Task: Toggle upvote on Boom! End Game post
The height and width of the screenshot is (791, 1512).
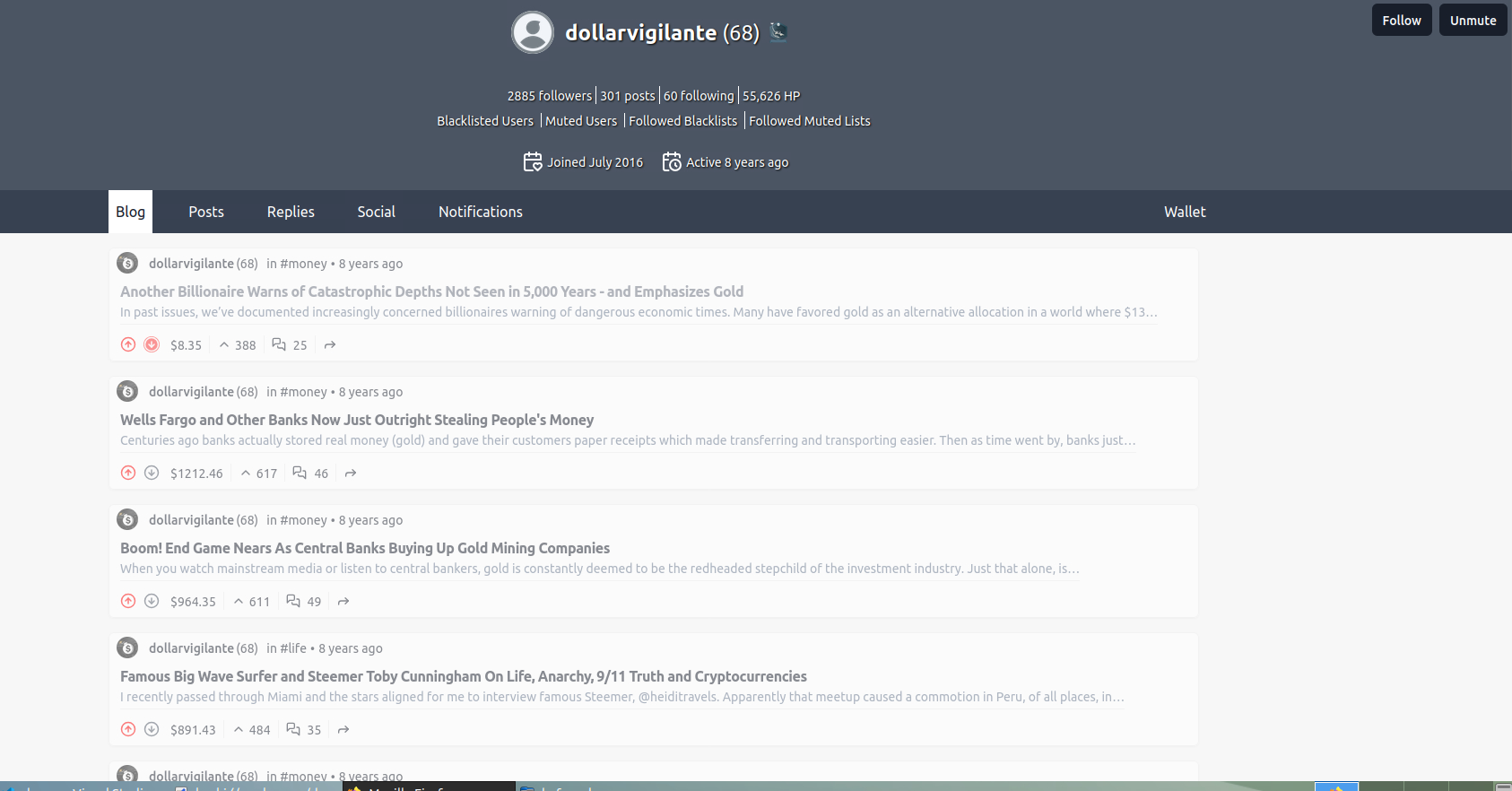Action: (128, 601)
